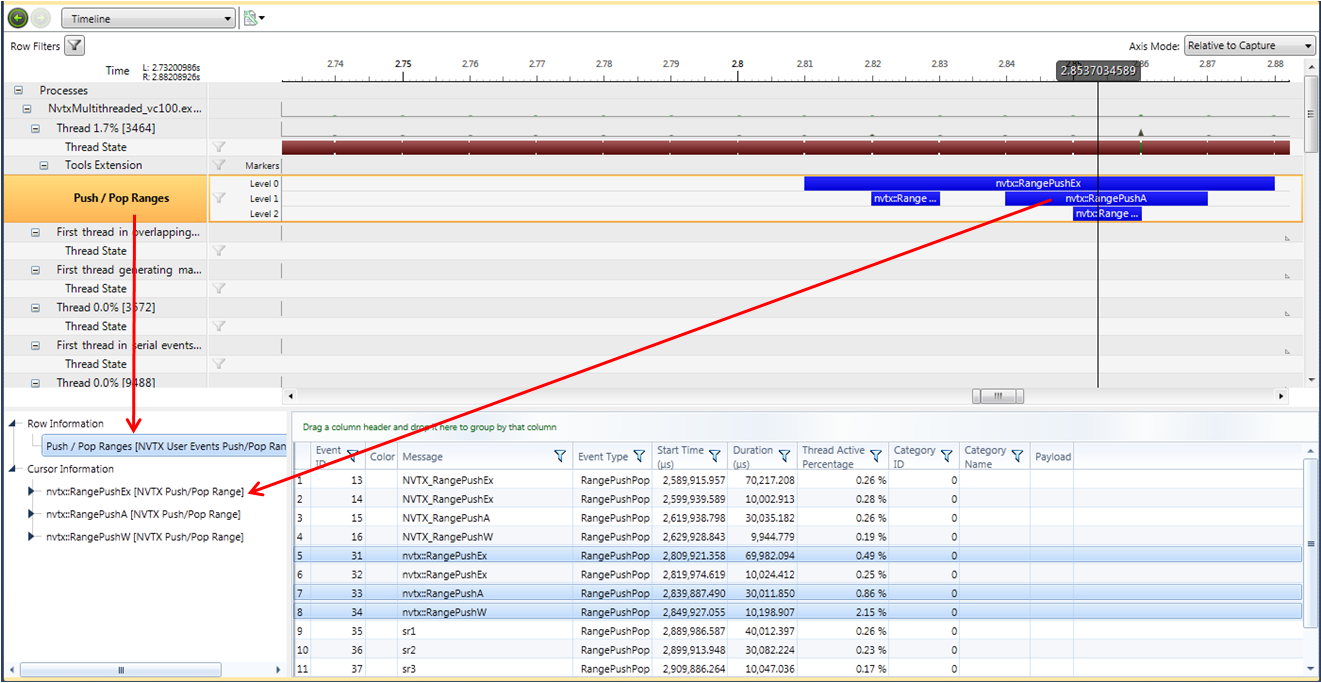Open the Axis Mode dropdown

(1249, 46)
